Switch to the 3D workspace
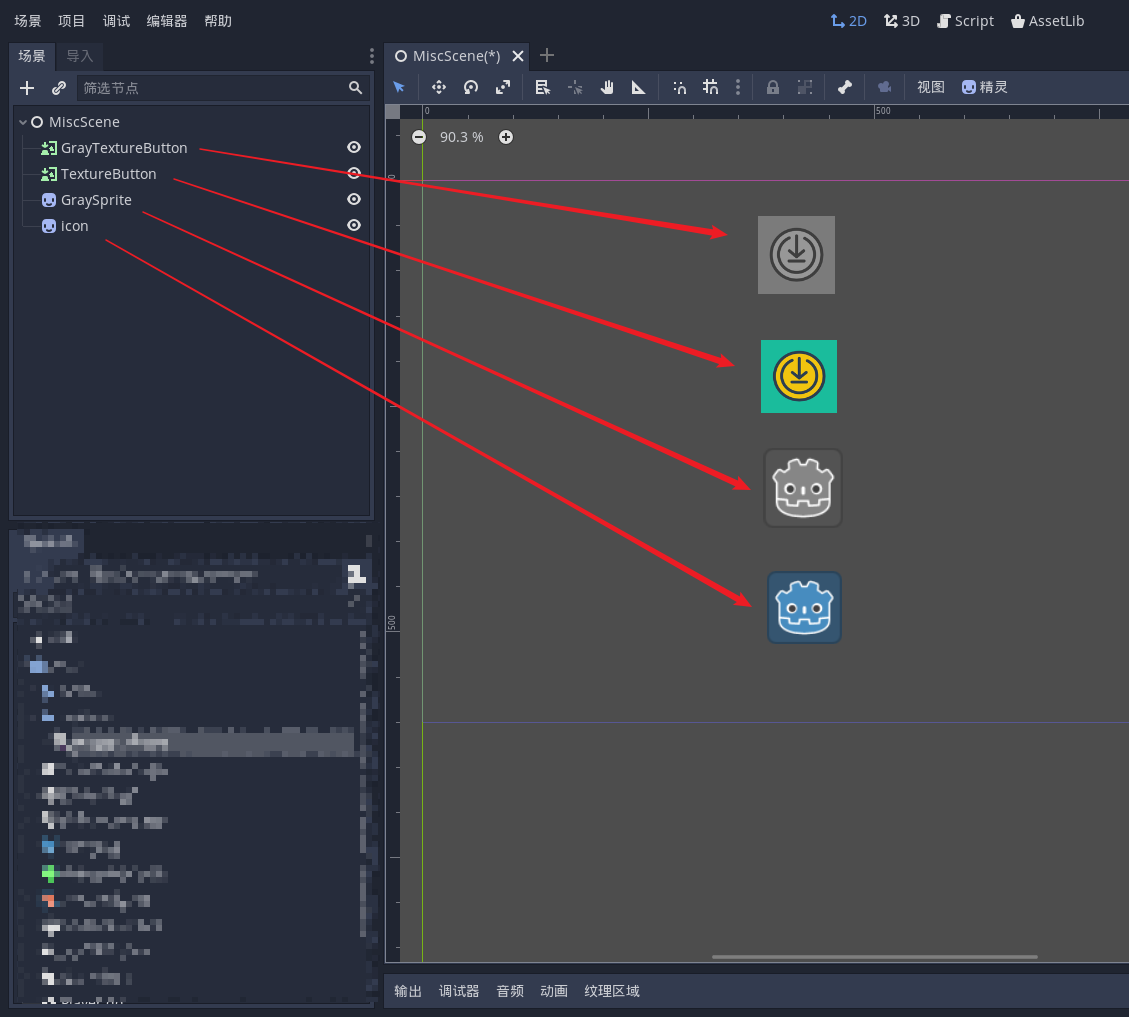Screen dimensions: 1129x1017 [901, 21]
